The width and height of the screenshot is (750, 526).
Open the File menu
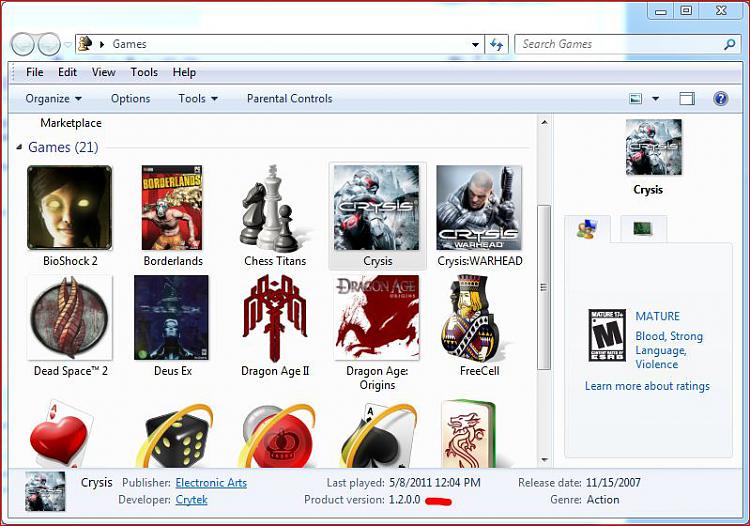tap(34, 72)
